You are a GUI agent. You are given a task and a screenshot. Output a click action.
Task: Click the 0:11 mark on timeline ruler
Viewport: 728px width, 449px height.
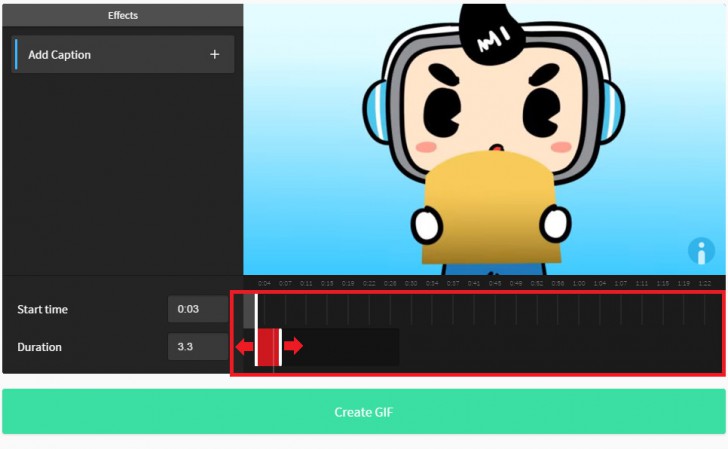point(306,283)
